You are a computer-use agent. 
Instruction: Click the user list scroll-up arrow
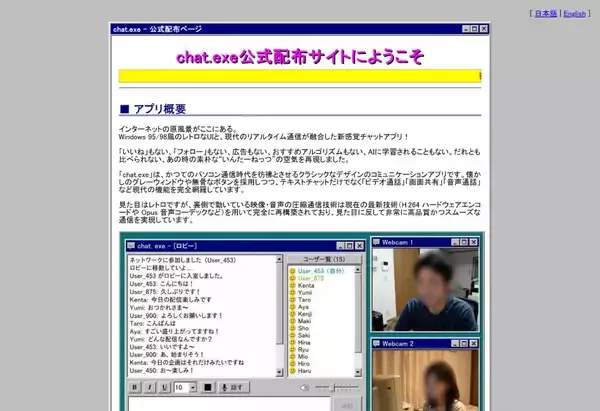(358, 270)
